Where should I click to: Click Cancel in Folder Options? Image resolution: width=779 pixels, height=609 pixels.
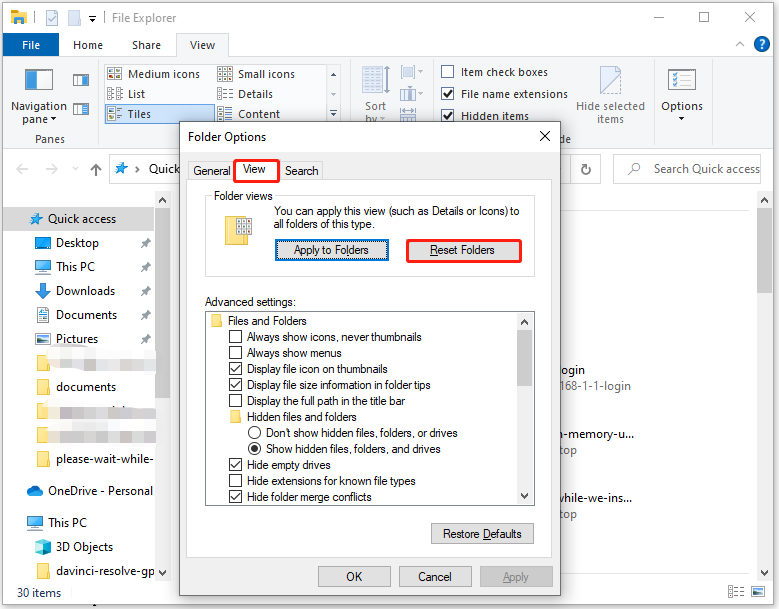tap(435, 576)
